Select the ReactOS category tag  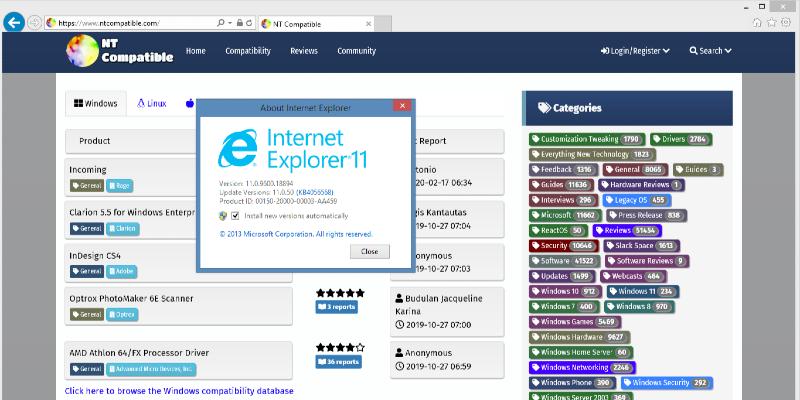pyautogui.click(x=557, y=231)
